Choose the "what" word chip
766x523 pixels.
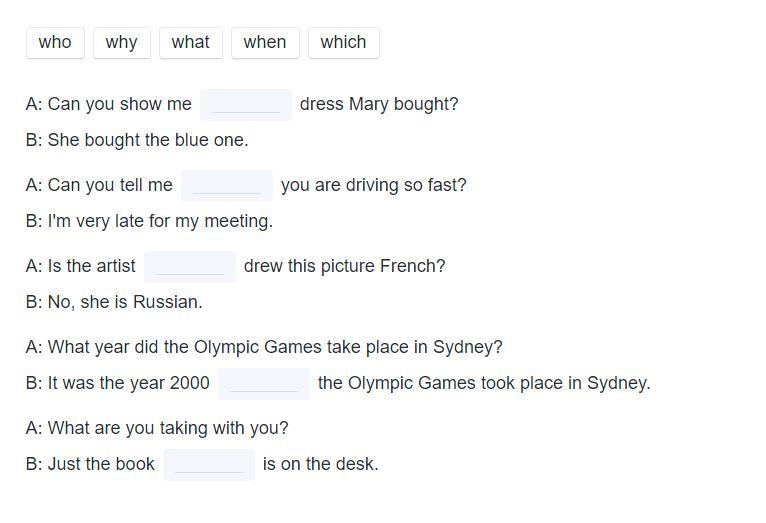(x=190, y=42)
